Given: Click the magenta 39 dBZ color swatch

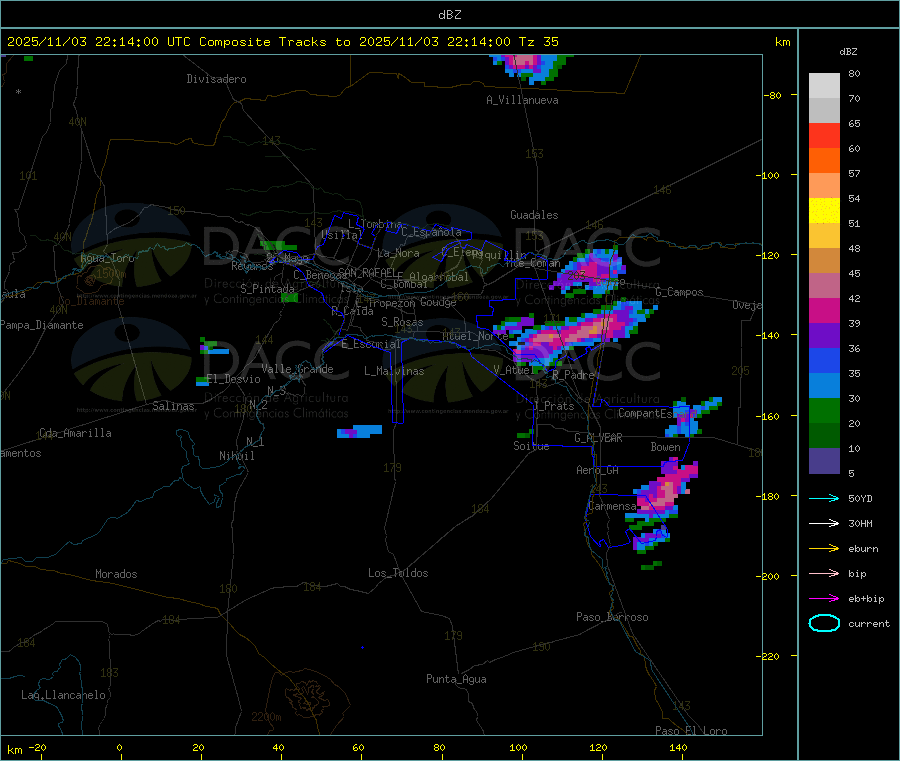Looking at the screenshot, I should point(824,310).
